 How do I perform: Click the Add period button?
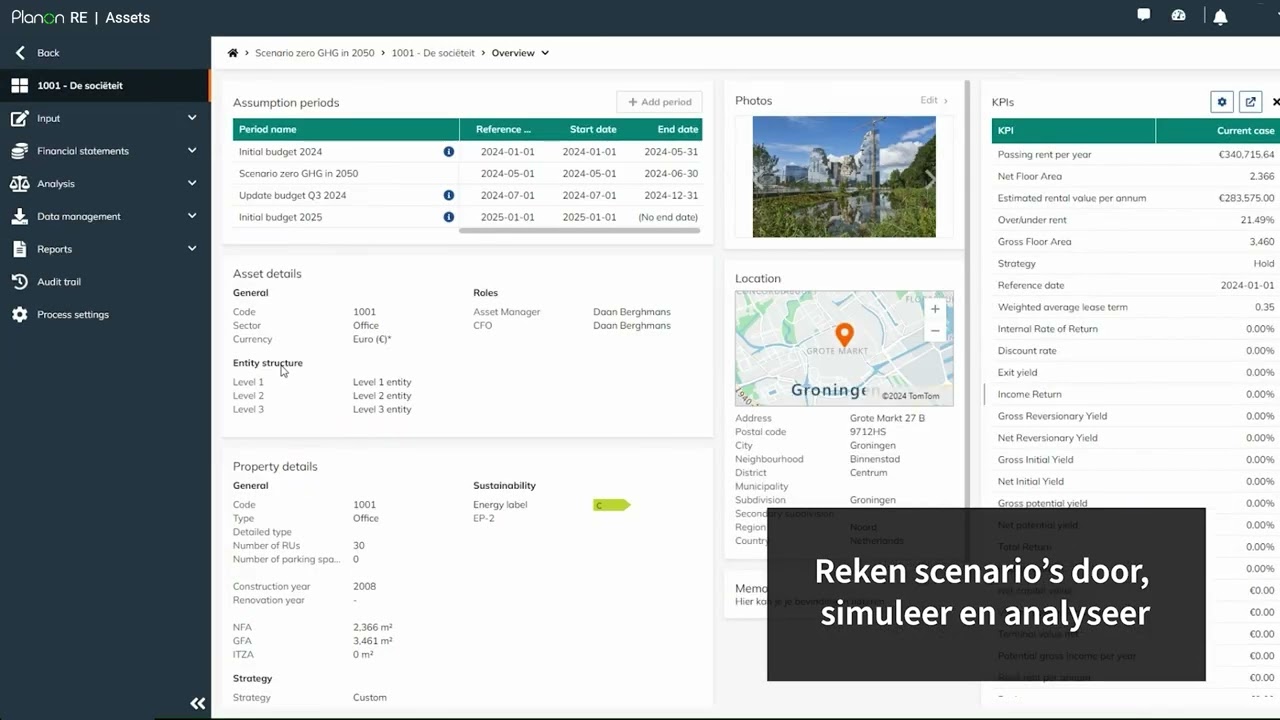pos(659,102)
